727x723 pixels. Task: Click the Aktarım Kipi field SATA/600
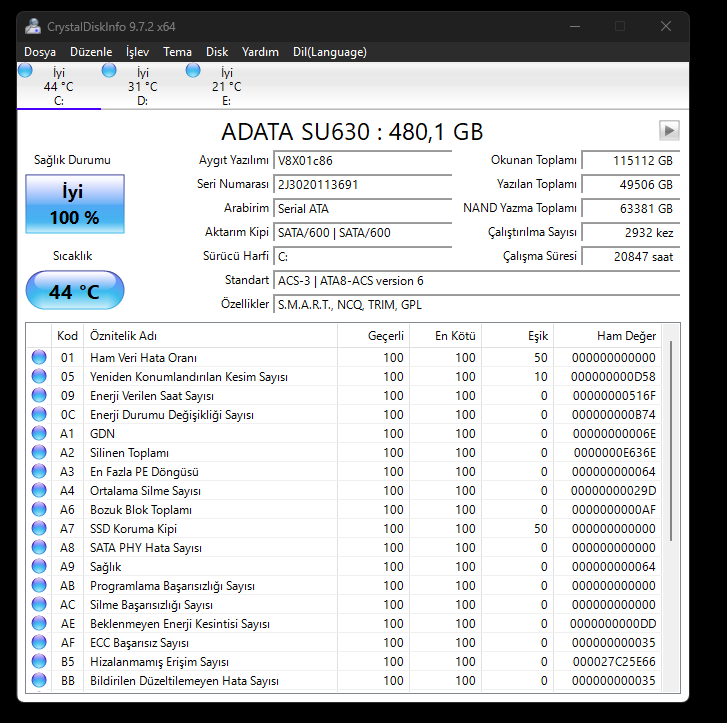(362, 233)
